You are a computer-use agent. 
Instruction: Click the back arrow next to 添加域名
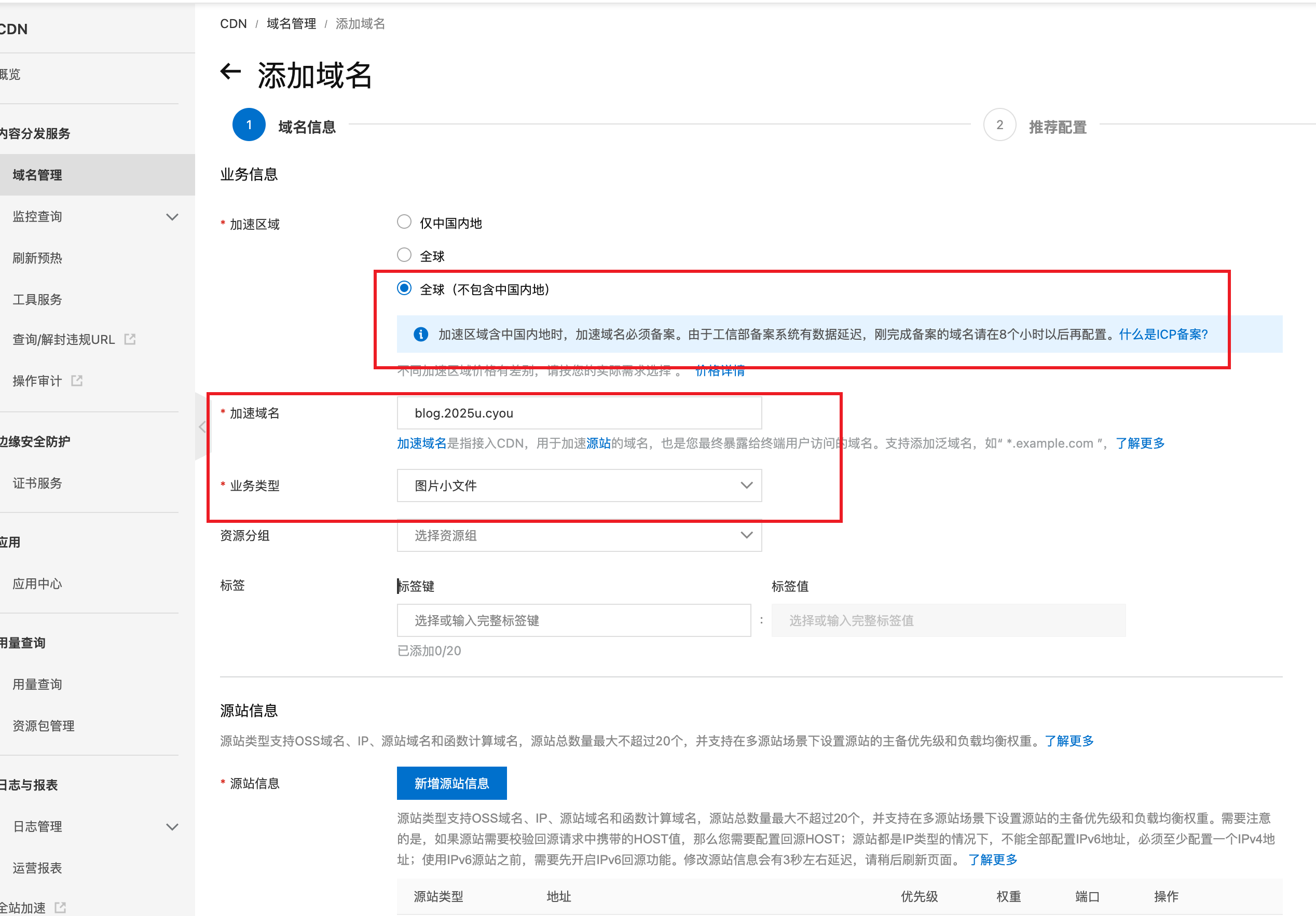231,73
